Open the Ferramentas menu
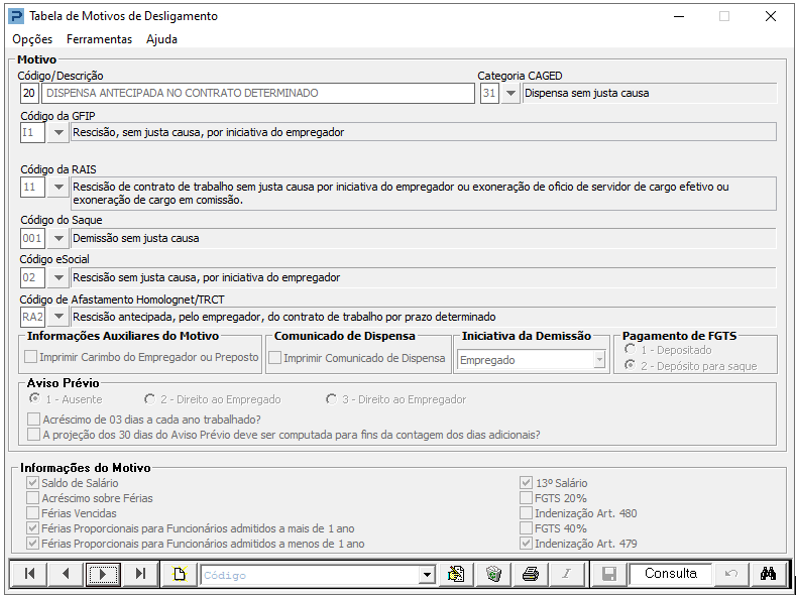The height and width of the screenshot is (597, 798). click(x=99, y=39)
